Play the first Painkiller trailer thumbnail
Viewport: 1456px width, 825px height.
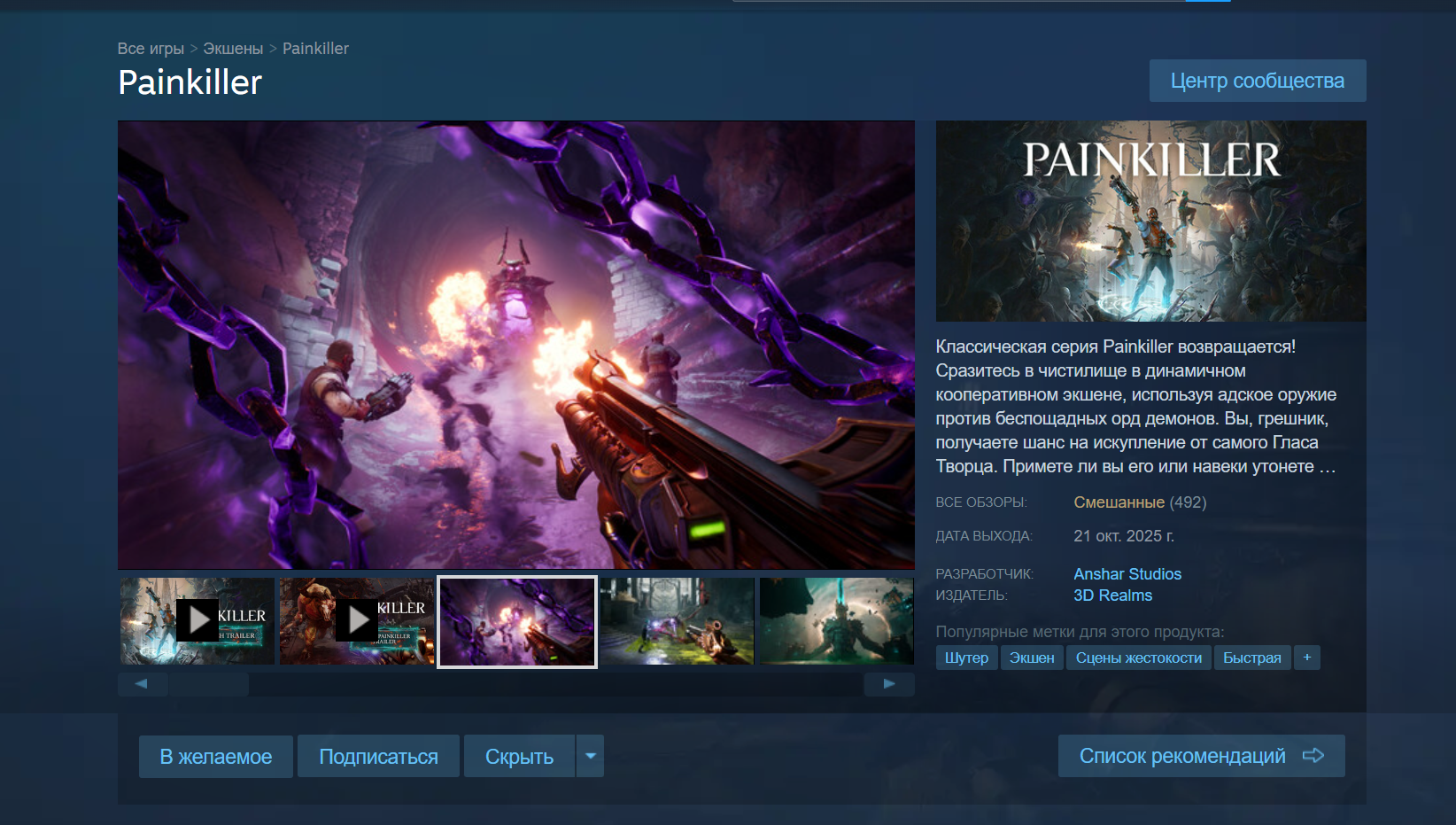(x=197, y=621)
